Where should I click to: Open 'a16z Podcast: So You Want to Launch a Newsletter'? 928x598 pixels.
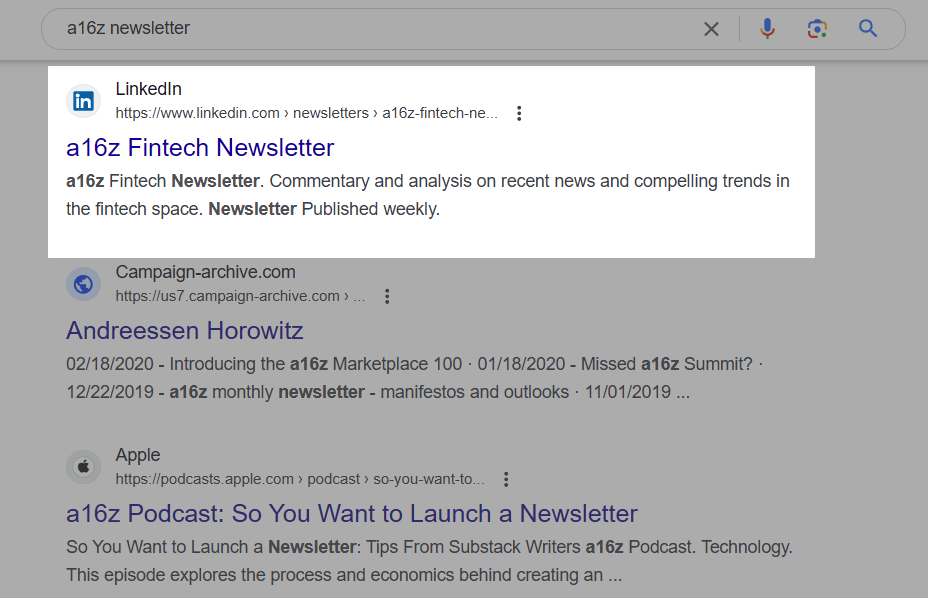click(352, 513)
